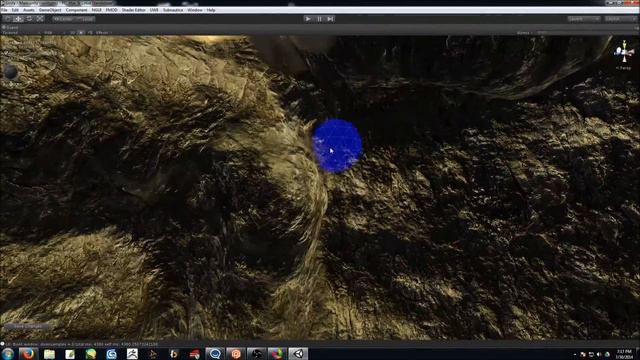Open File Explorer folder taskbar icon
Image resolution: width=640 pixels, height=360 pixels.
point(49,354)
